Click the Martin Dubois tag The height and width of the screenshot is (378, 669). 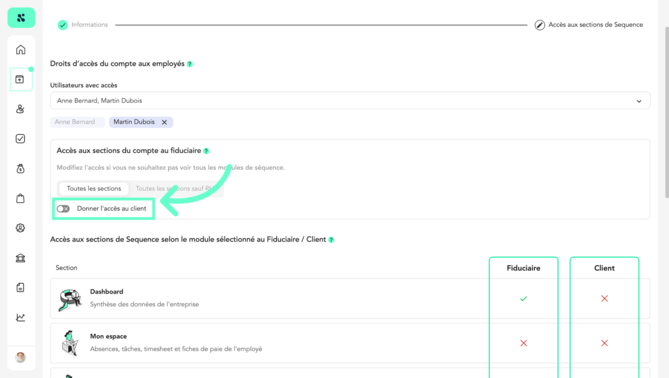pos(141,122)
